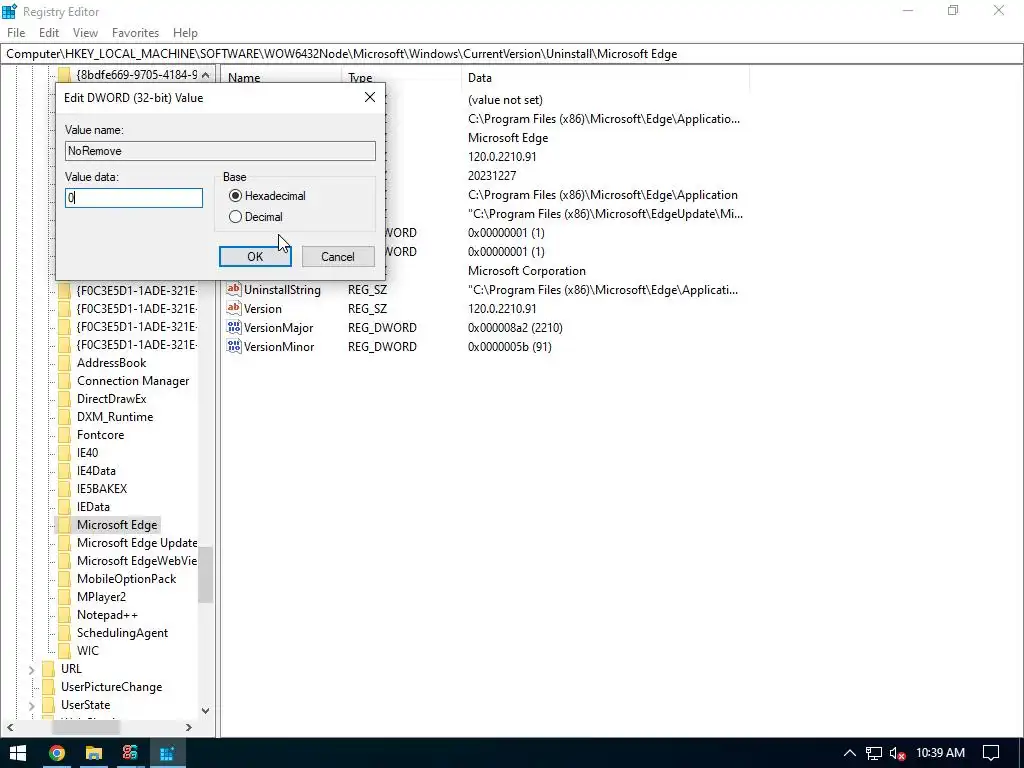1024x768 pixels.
Task: Click the Value data input field
Action: tap(134, 198)
